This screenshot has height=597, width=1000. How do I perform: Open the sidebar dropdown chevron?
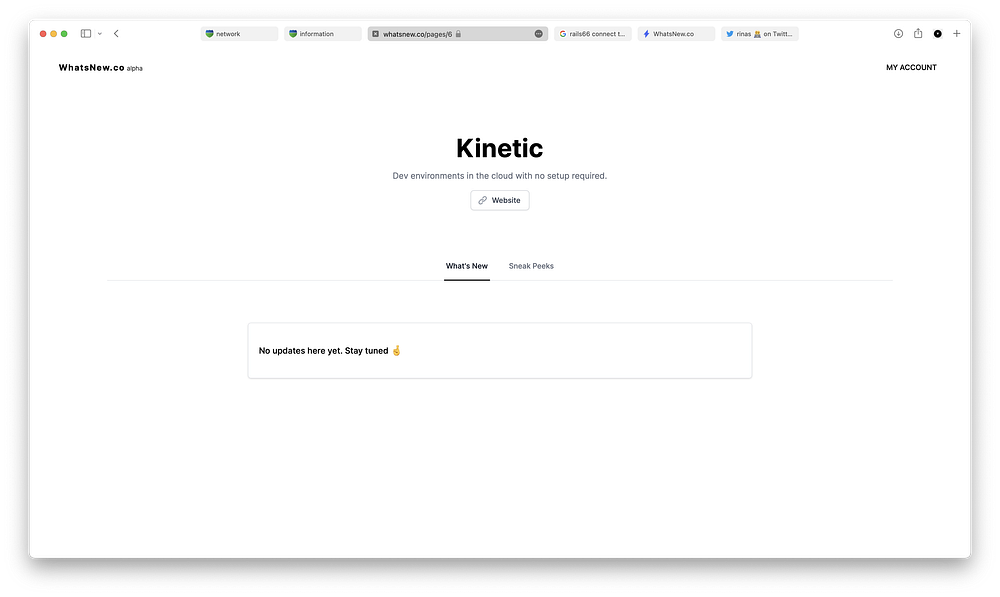[x=99, y=34]
